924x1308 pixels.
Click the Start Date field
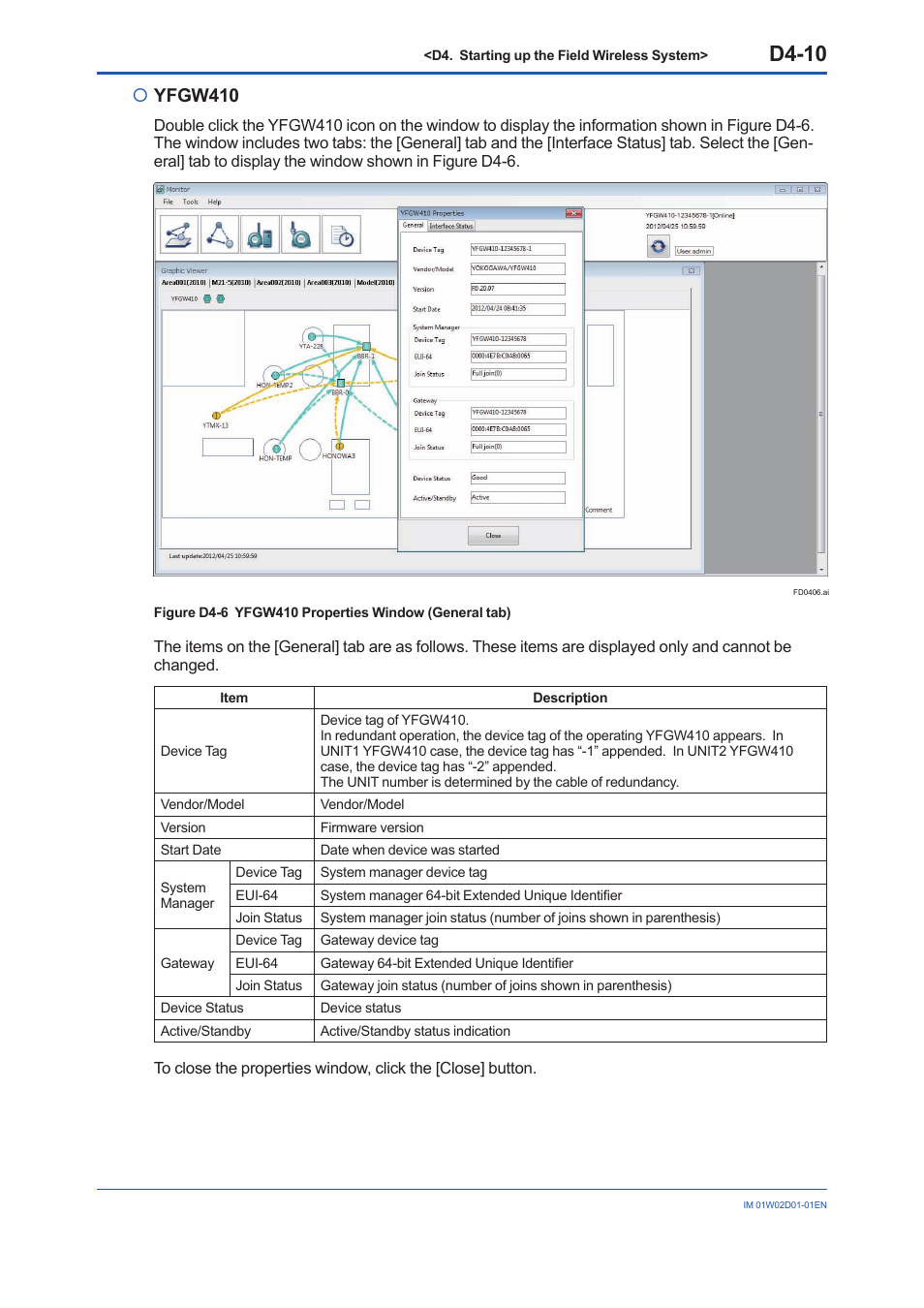517,309
